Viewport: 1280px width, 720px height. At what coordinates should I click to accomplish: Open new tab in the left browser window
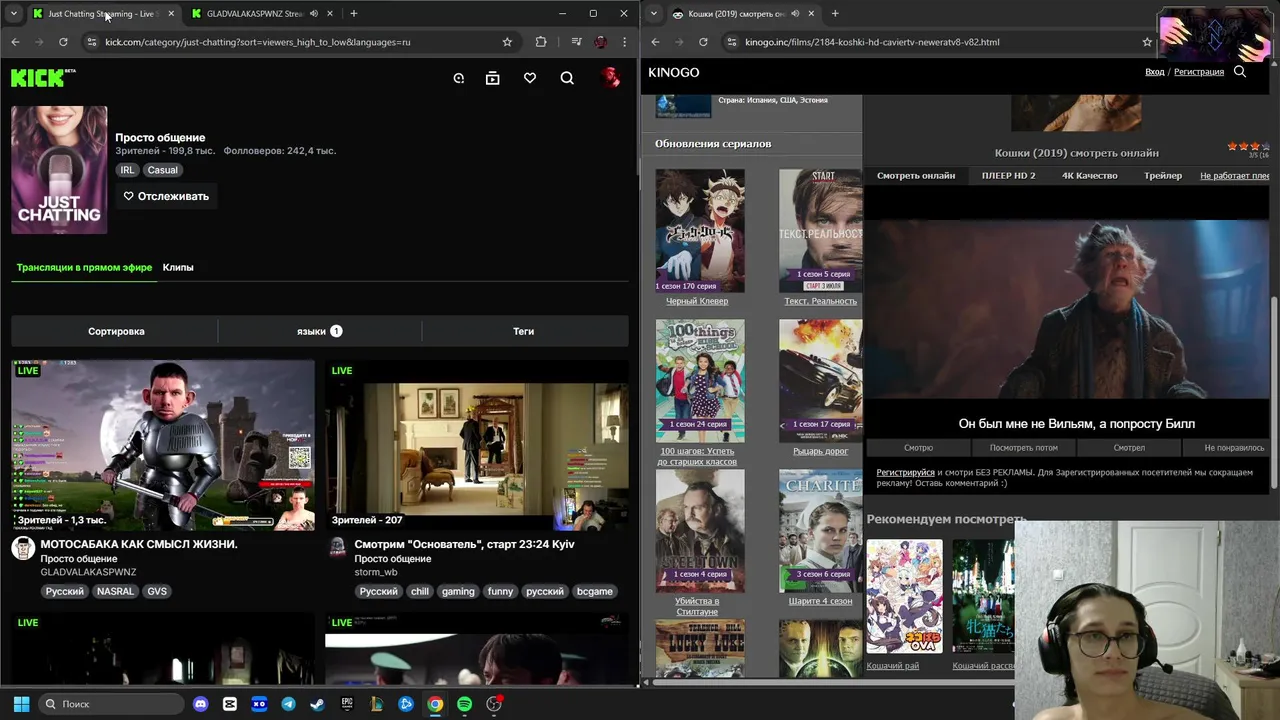click(x=354, y=14)
